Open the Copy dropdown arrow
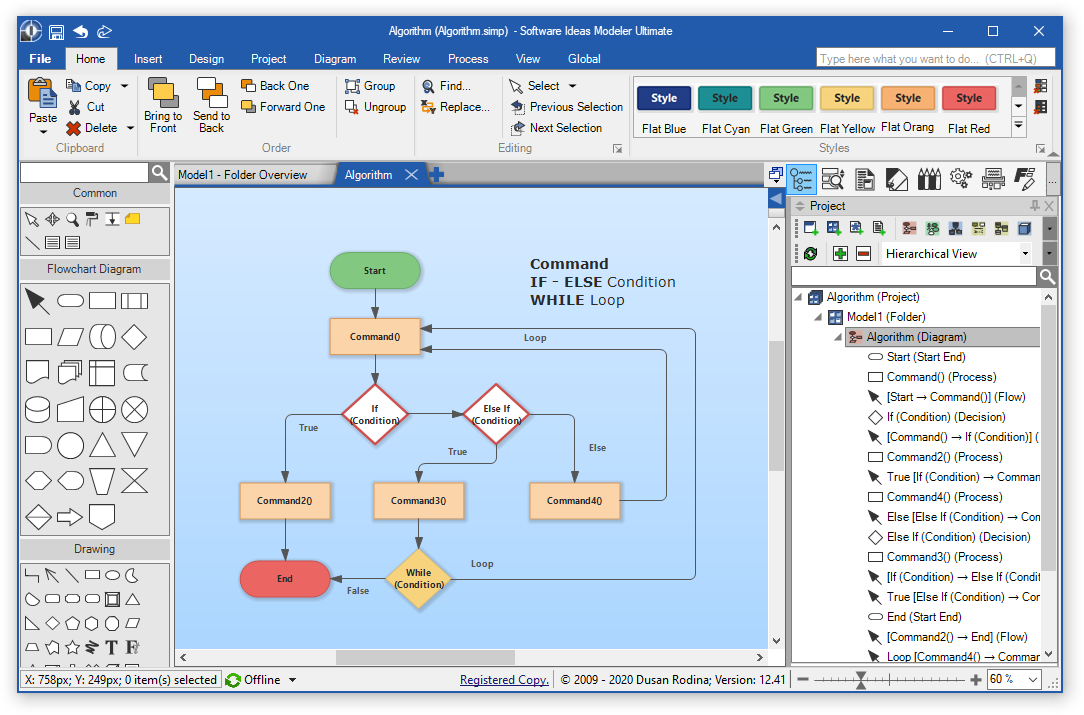1084x715 pixels. pyautogui.click(x=124, y=86)
